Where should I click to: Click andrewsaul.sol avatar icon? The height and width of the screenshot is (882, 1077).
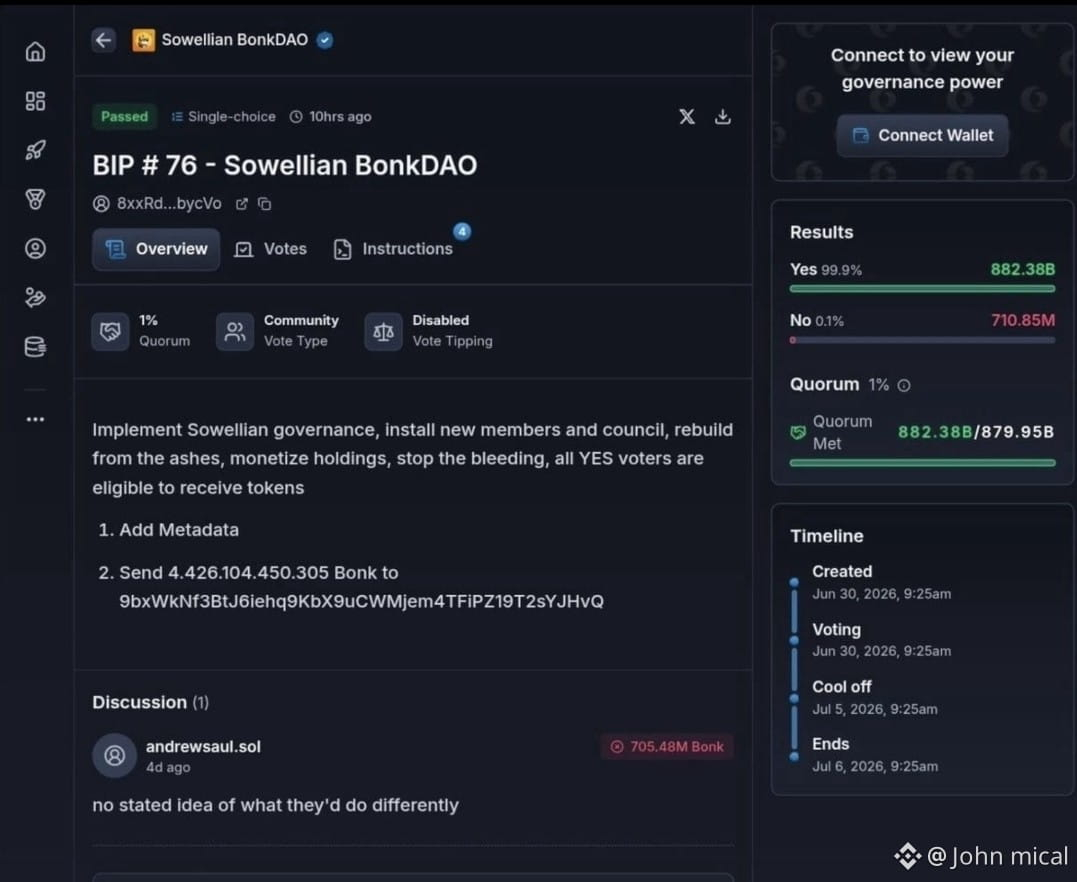(115, 755)
